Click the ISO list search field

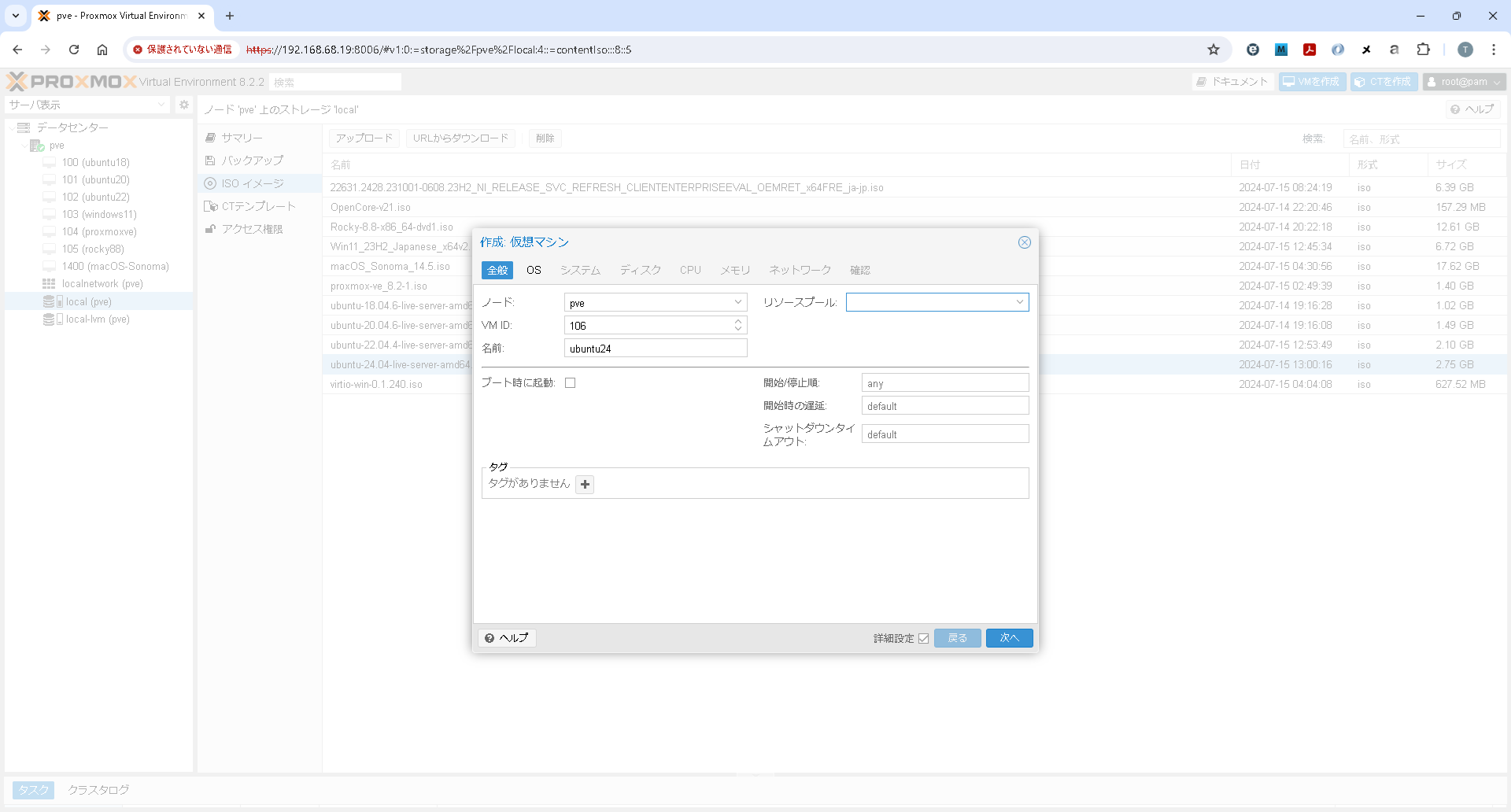1421,139
